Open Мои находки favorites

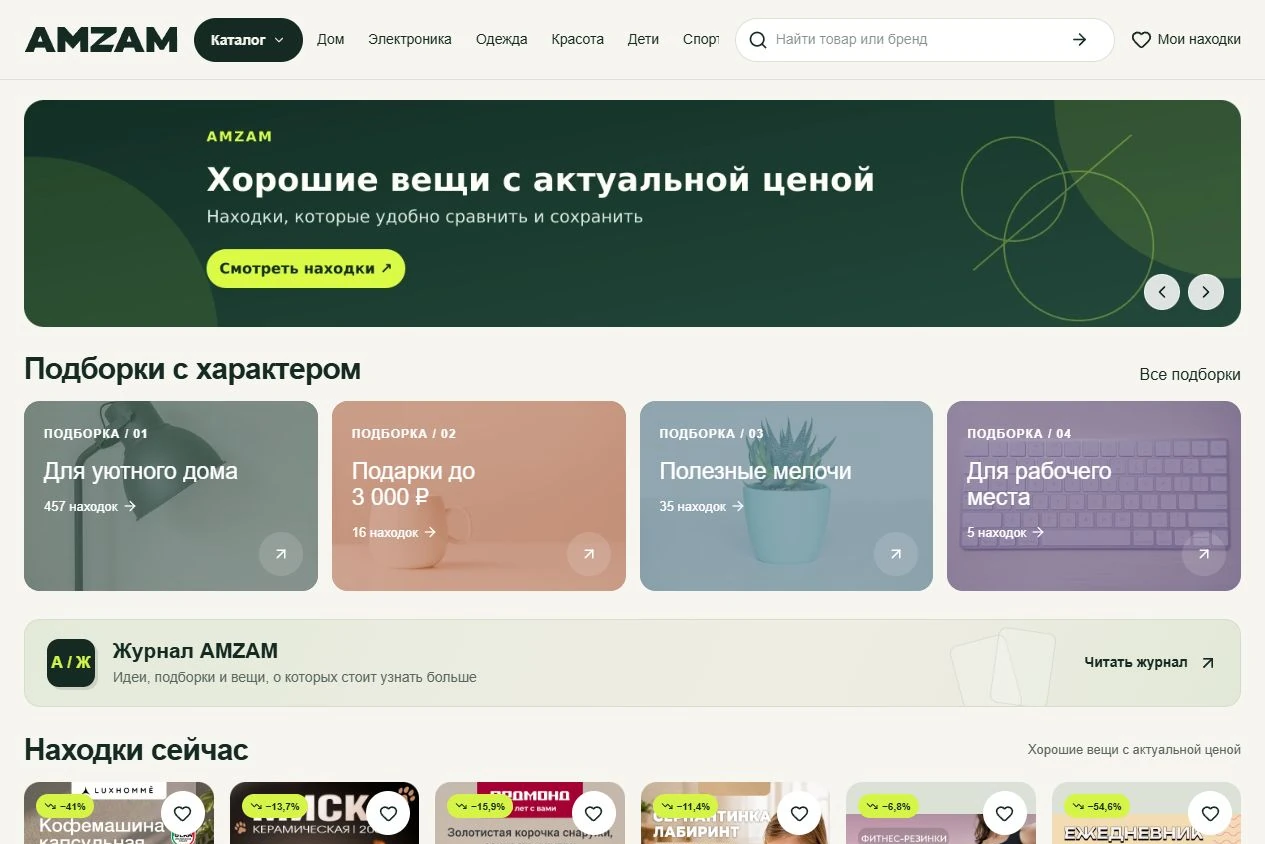[1186, 40]
